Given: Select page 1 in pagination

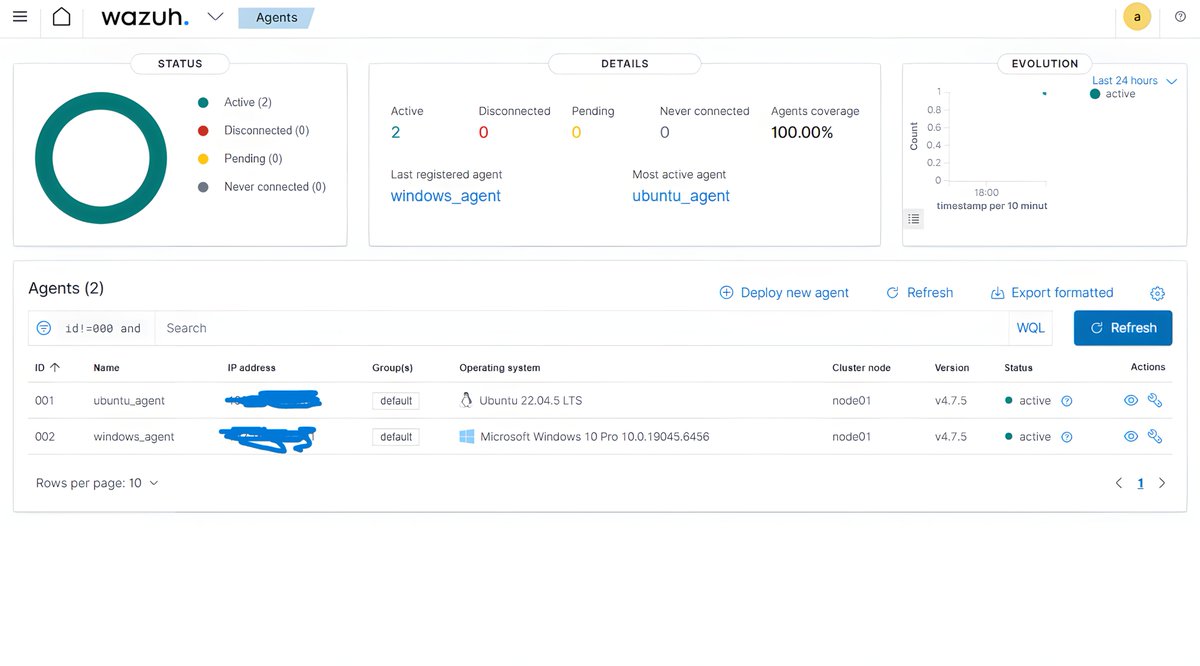Looking at the screenshot, I should click(1140, 483).
